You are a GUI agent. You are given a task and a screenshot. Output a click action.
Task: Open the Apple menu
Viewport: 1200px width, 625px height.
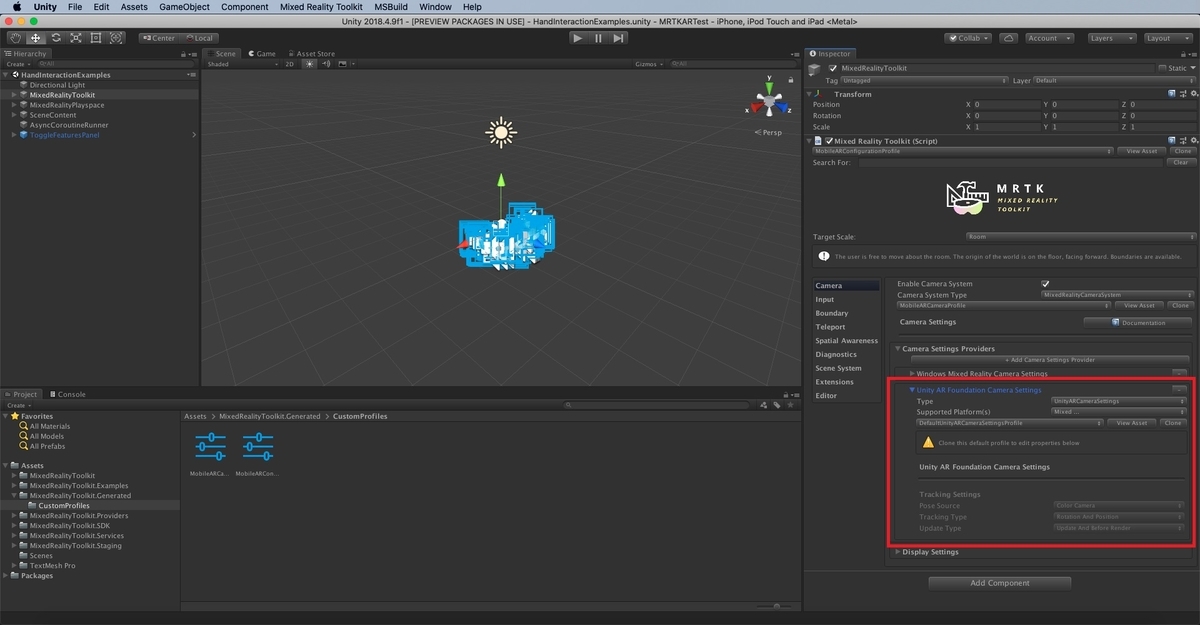tap(16, 7)
